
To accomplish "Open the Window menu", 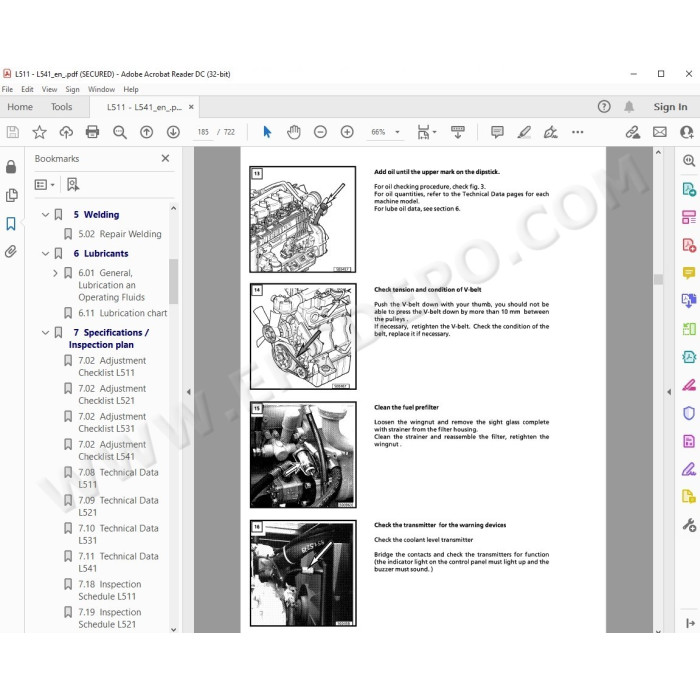I will [101, 89].
